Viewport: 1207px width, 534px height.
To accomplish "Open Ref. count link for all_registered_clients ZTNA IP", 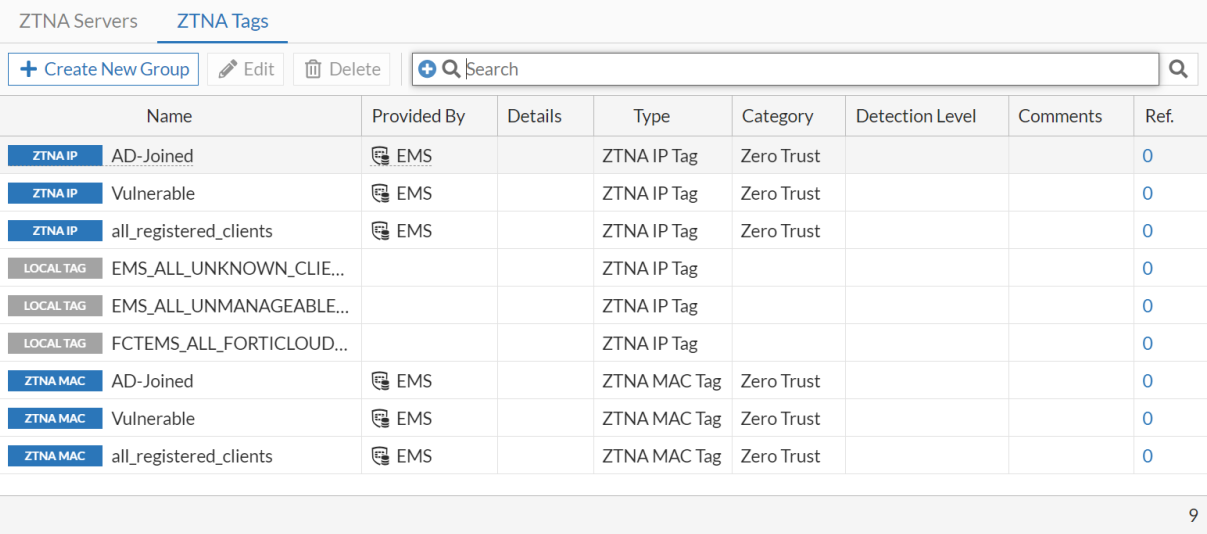I will pos(1147,231).
